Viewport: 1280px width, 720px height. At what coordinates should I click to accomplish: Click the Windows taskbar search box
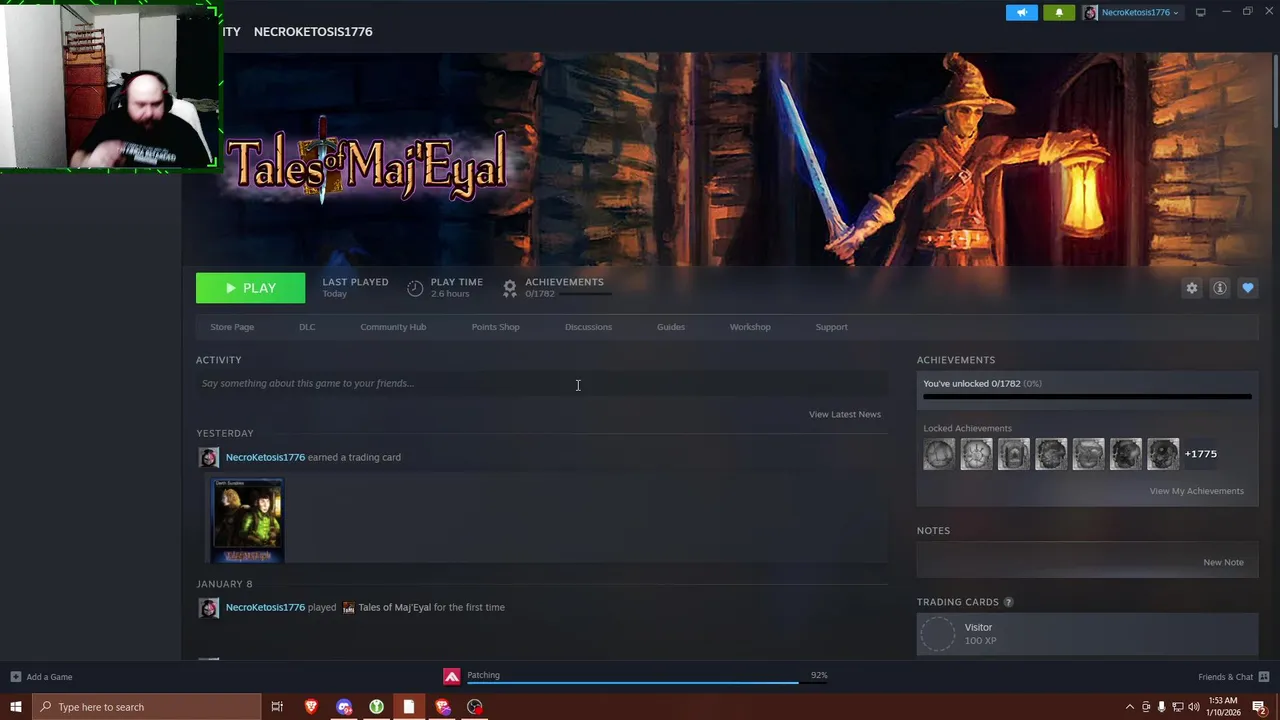click(146, 707)
